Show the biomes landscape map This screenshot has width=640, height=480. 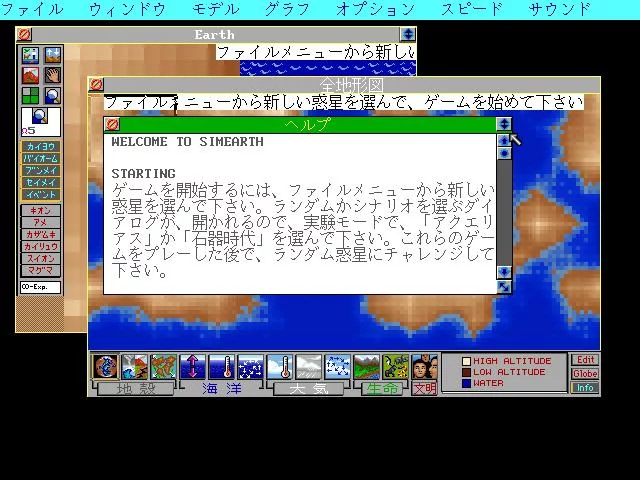pyautogui.click(x=367, y=367)
